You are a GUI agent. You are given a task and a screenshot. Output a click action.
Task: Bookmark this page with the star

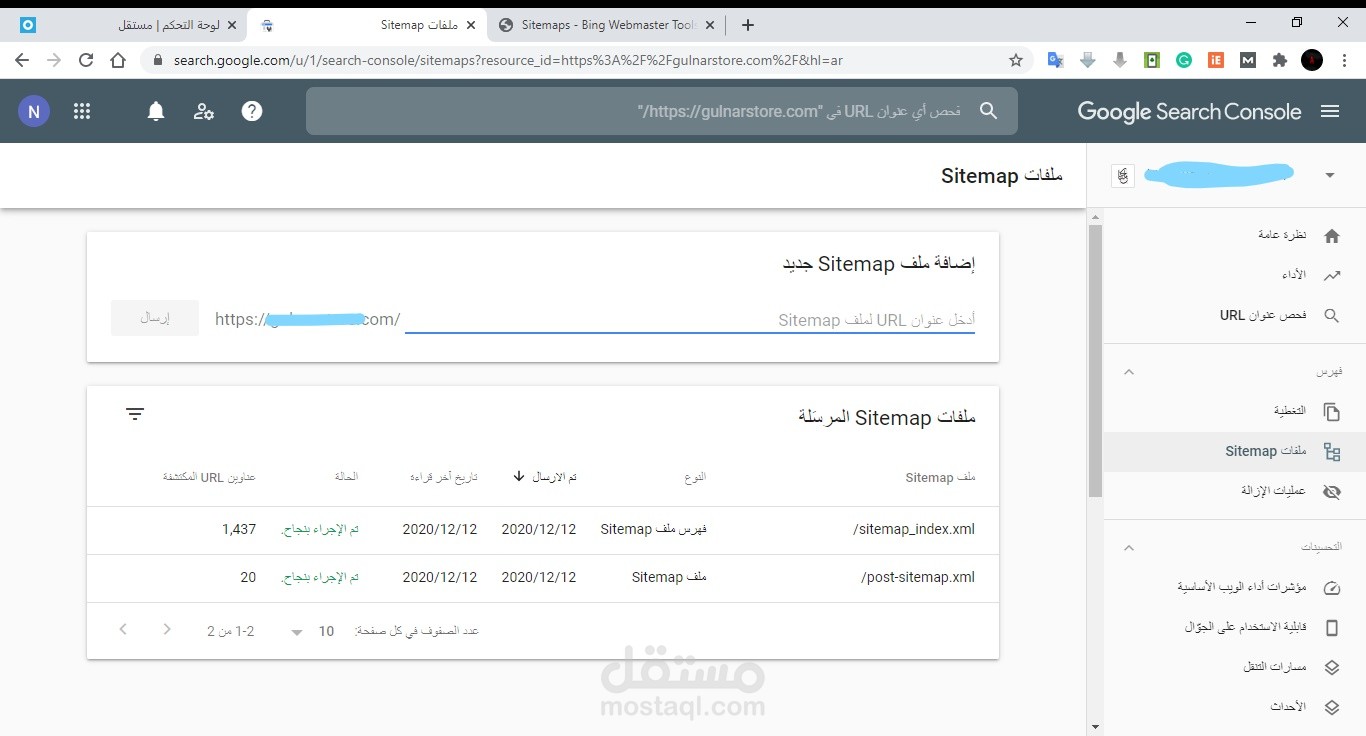pos(1016,60)
